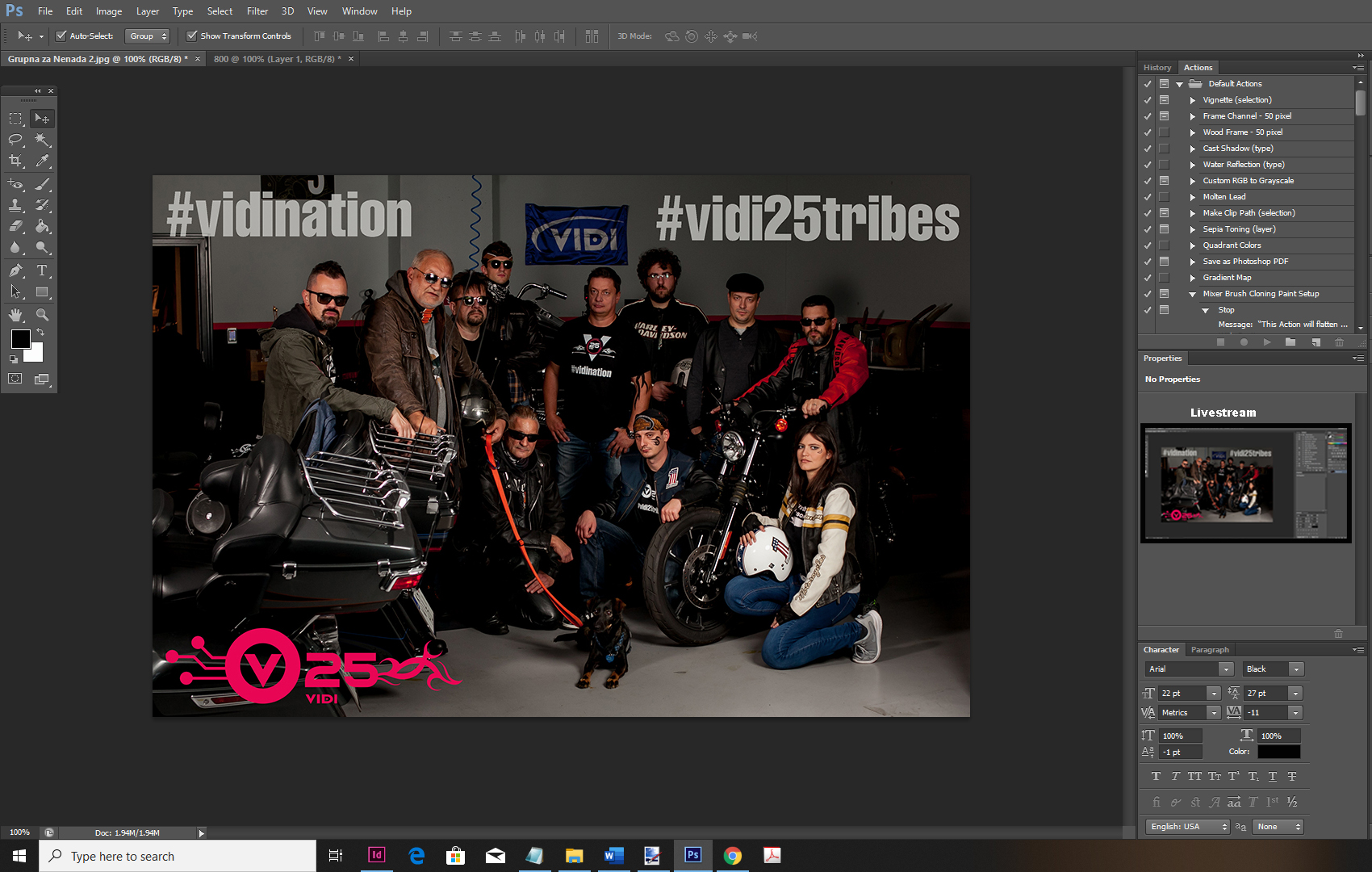Create new action set folder

point(1290,342)
